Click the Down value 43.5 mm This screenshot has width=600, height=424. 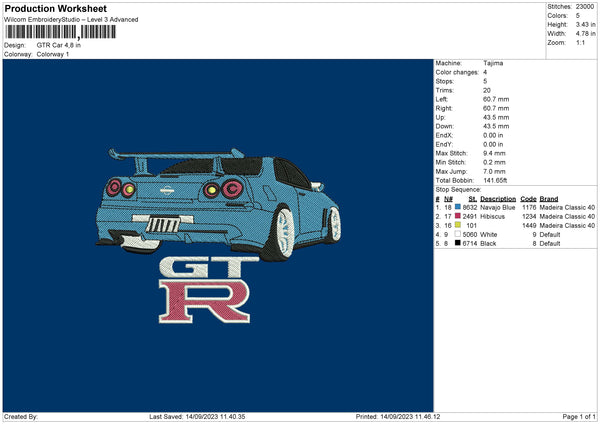(x=496, y=126)
